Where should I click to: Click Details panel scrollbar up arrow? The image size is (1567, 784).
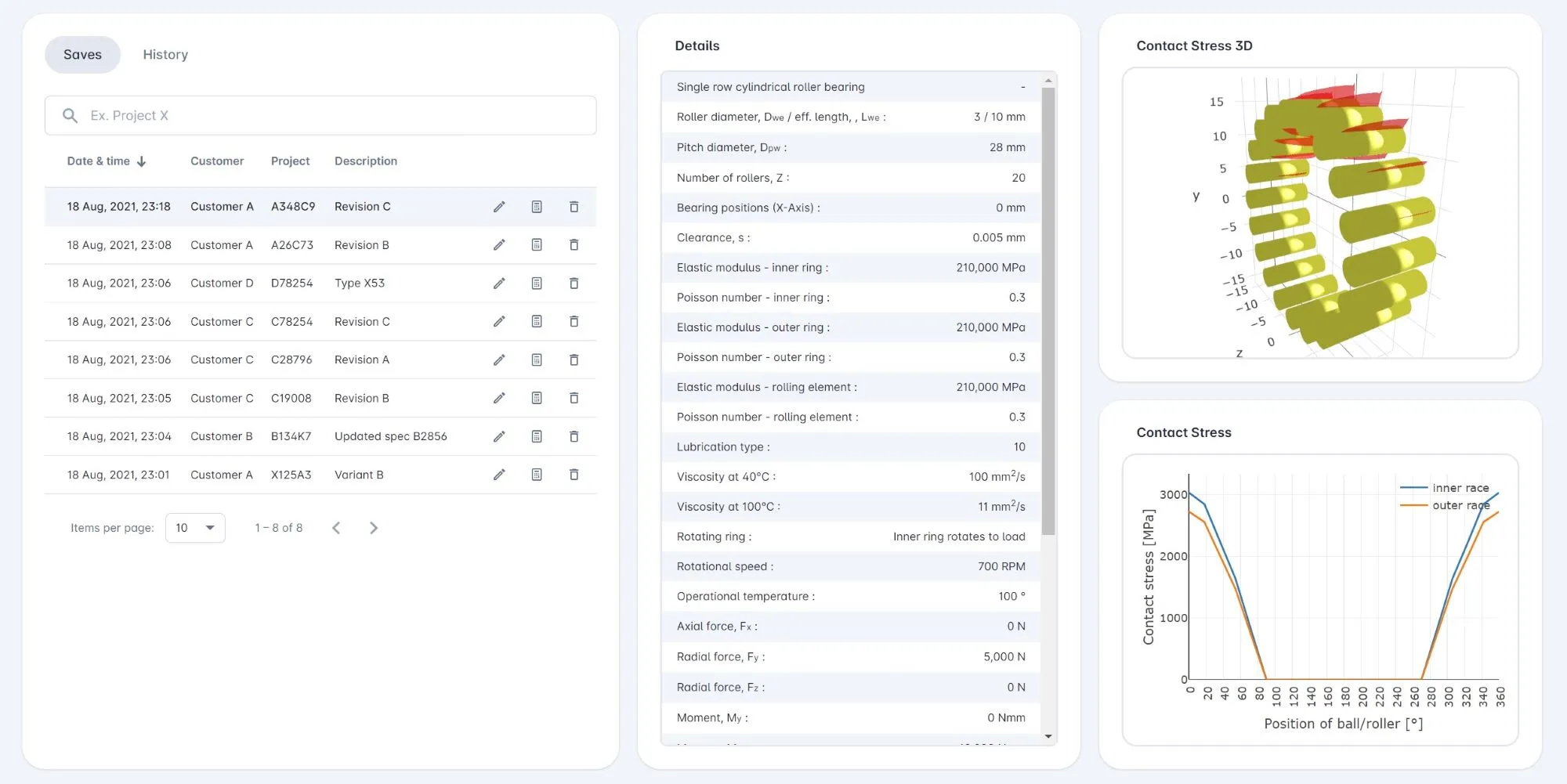click(1048, 80)
